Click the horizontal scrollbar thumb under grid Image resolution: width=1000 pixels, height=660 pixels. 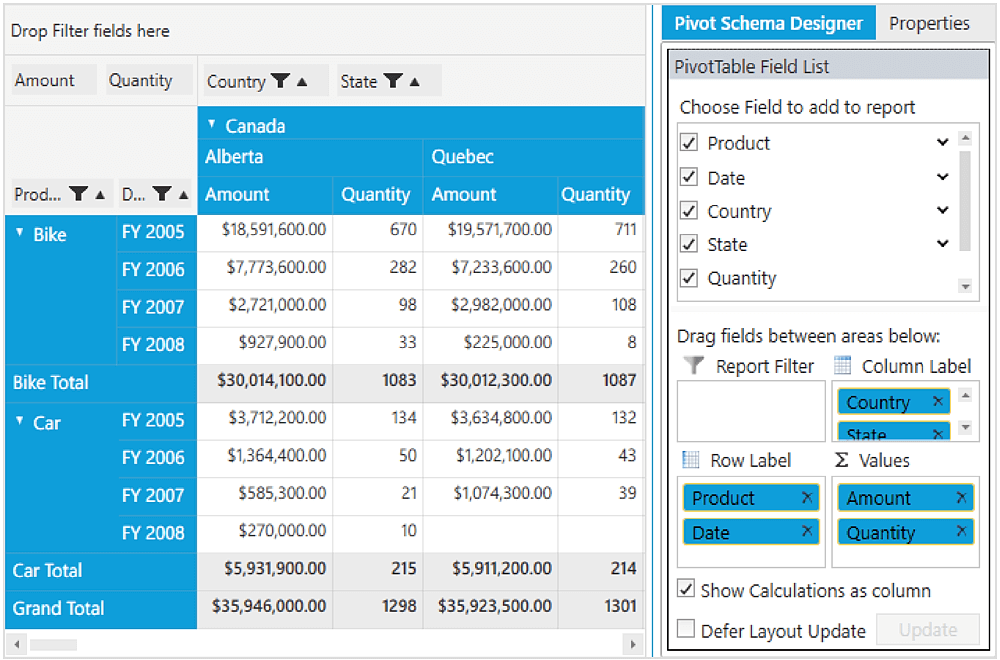52,645
